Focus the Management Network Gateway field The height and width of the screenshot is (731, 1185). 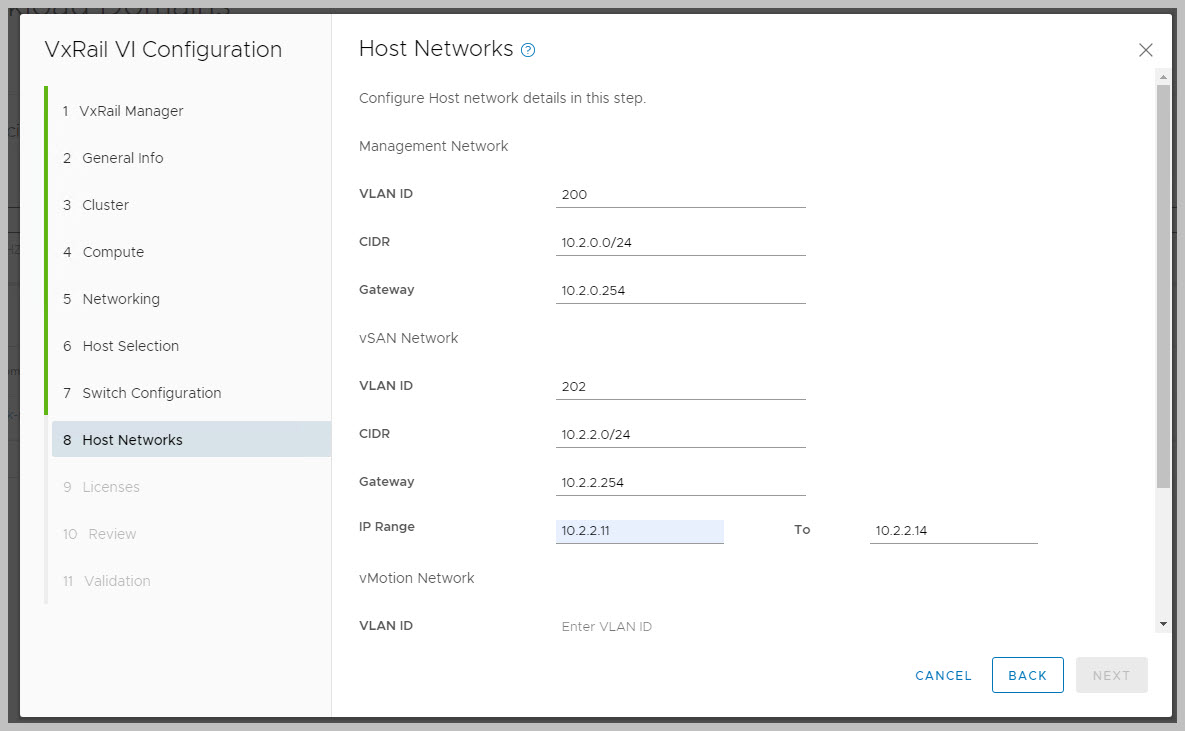(680, 291)
